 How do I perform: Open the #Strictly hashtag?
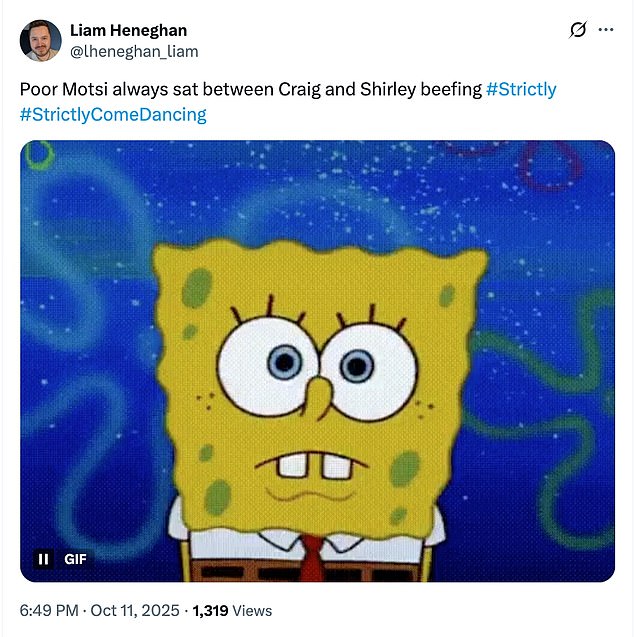pos(521,89)
